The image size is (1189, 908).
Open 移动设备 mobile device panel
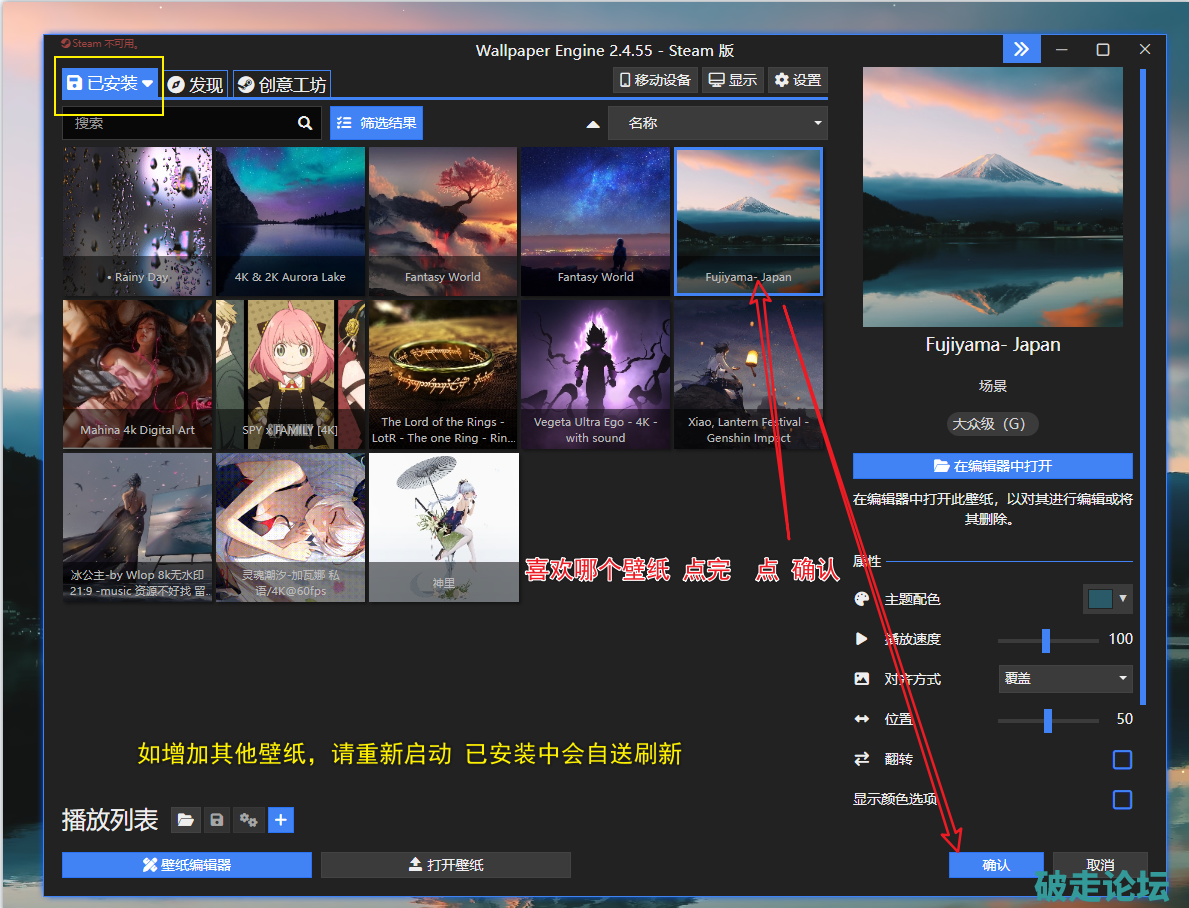click(655, 80)
